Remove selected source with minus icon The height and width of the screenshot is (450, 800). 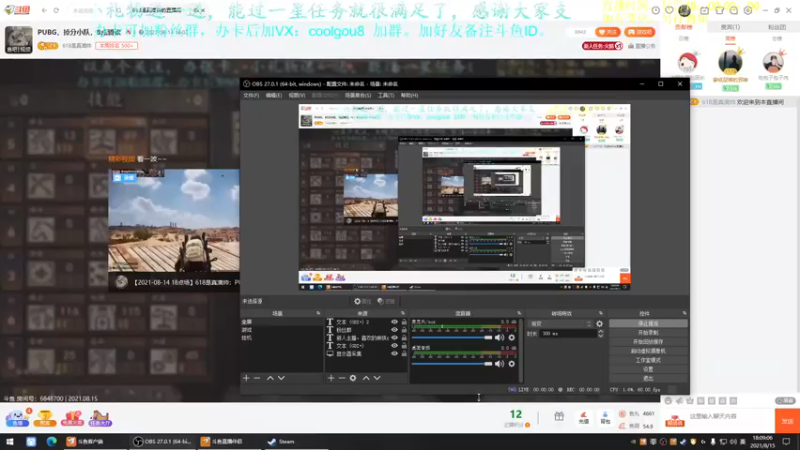pos(342,378)
